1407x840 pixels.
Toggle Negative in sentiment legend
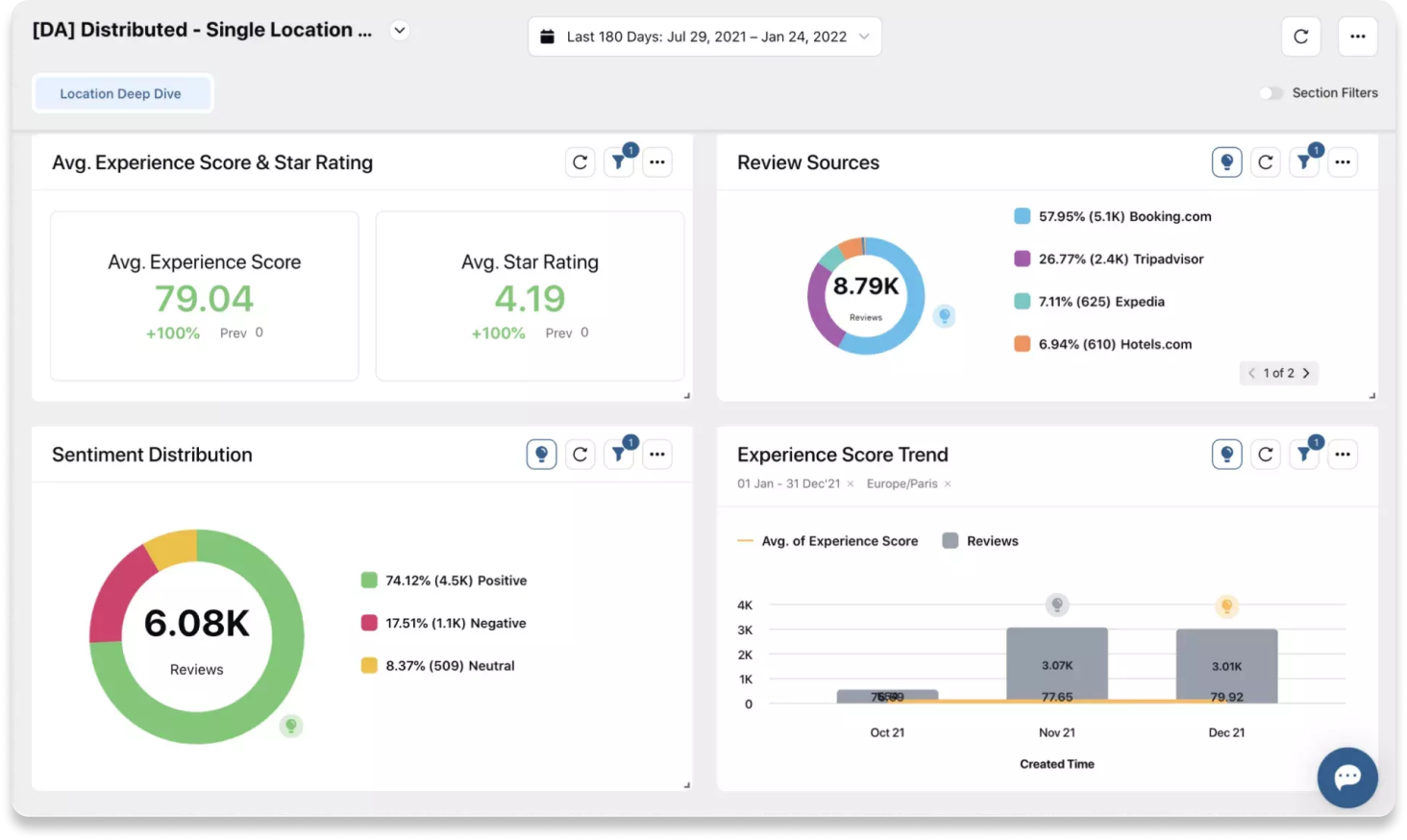(444, 623)
